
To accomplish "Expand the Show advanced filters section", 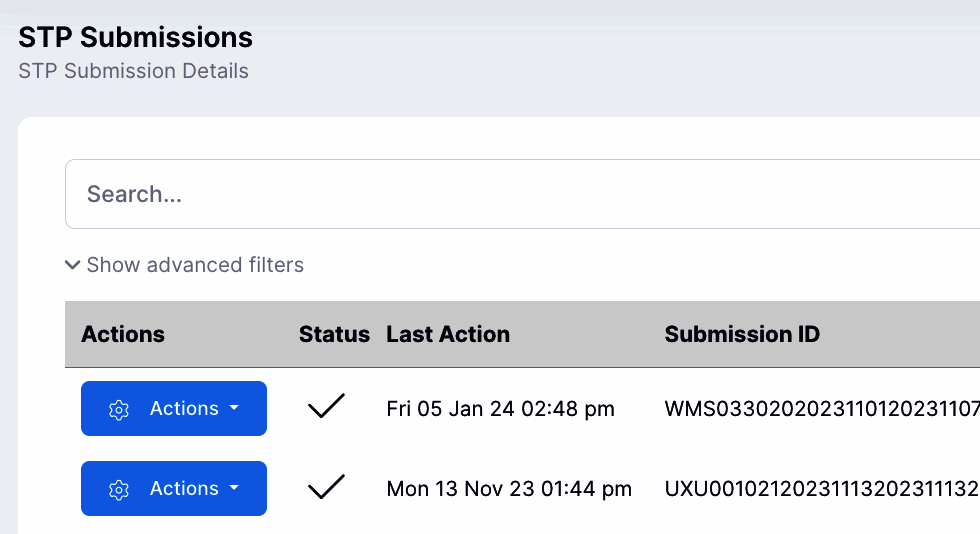I will pos(194,265).
